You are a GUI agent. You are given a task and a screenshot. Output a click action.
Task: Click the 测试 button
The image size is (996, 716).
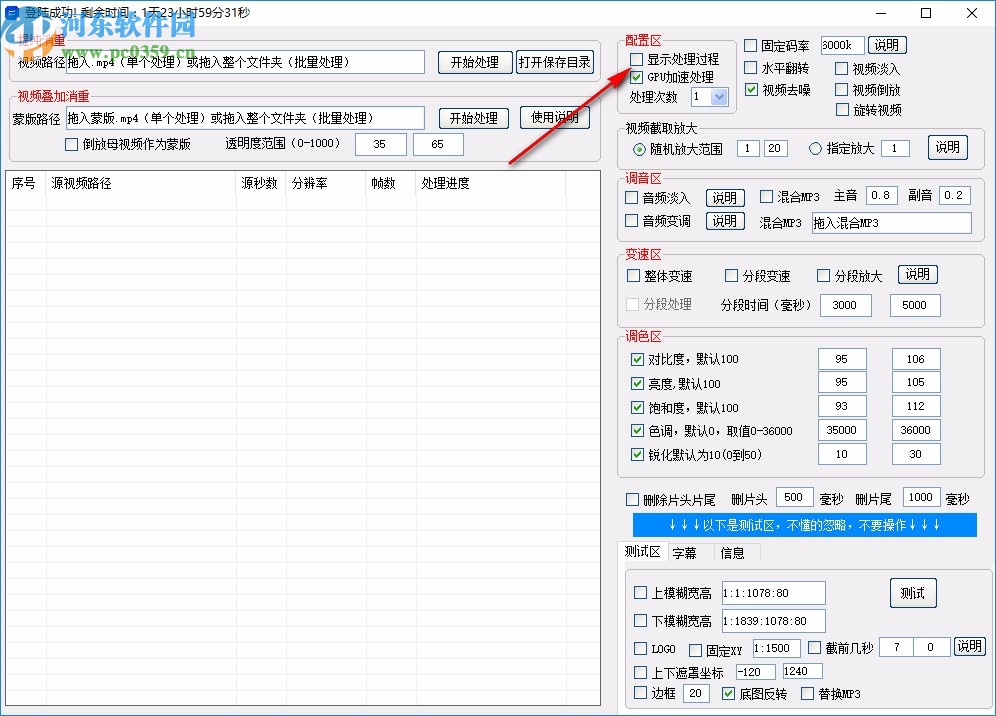coord(912,592)
